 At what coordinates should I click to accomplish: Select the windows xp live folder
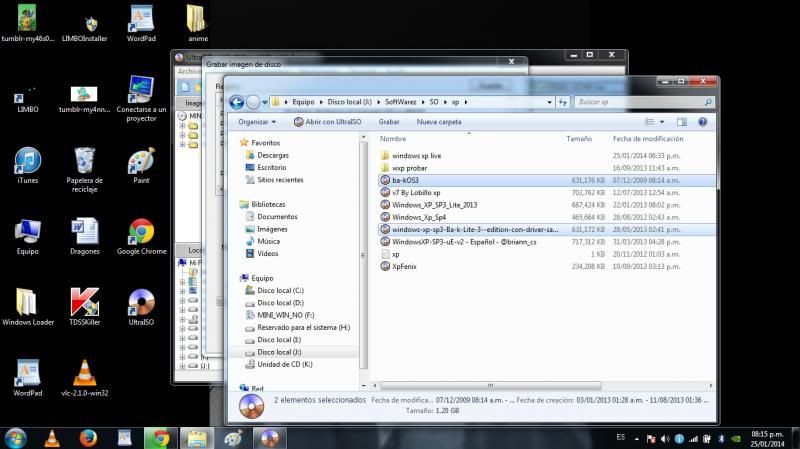coord(416,156)
